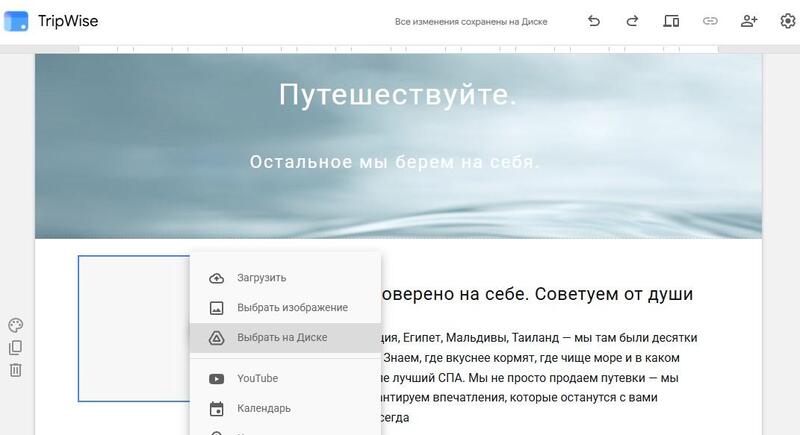Click the Google Sites logo icon
This screenshot has width=800, height=435.
[16, 21]
